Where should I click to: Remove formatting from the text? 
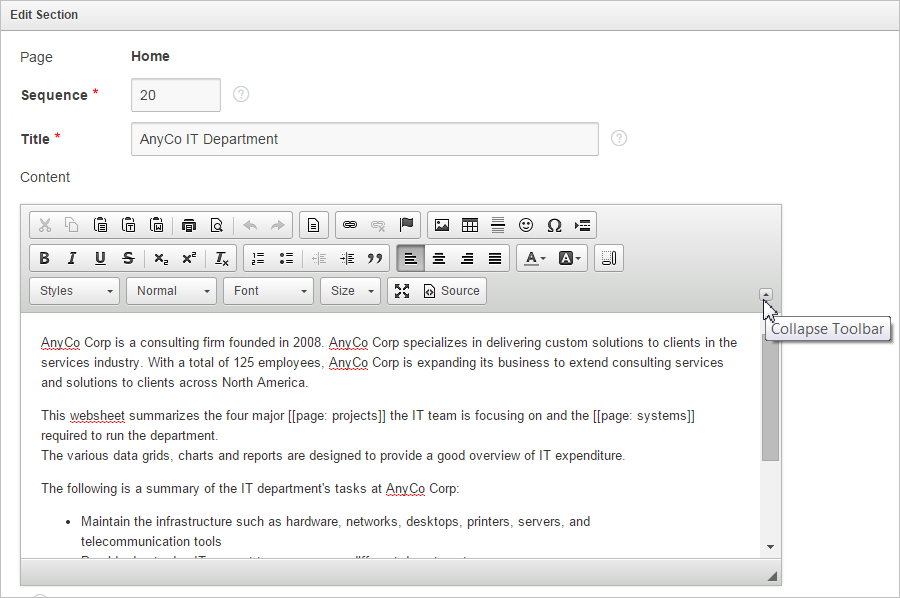(x=222, y=258)
